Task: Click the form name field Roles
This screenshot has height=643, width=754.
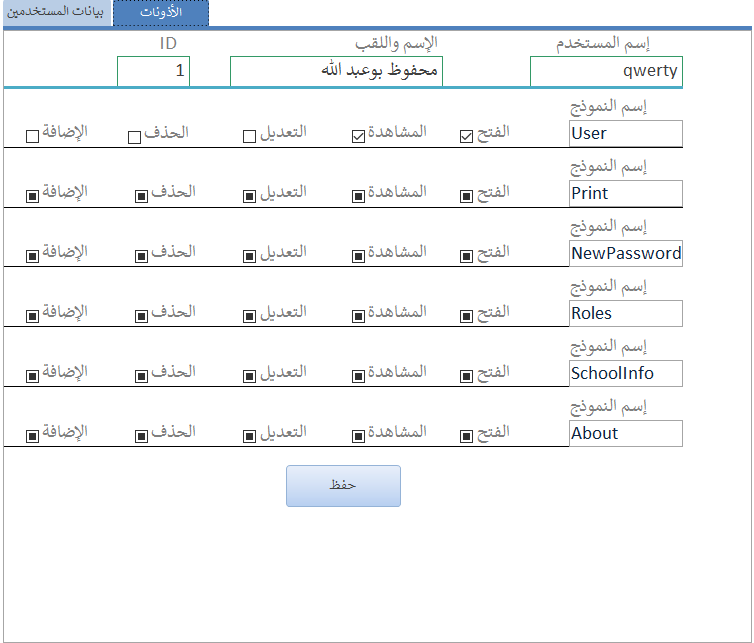Action: click(626, 314)
